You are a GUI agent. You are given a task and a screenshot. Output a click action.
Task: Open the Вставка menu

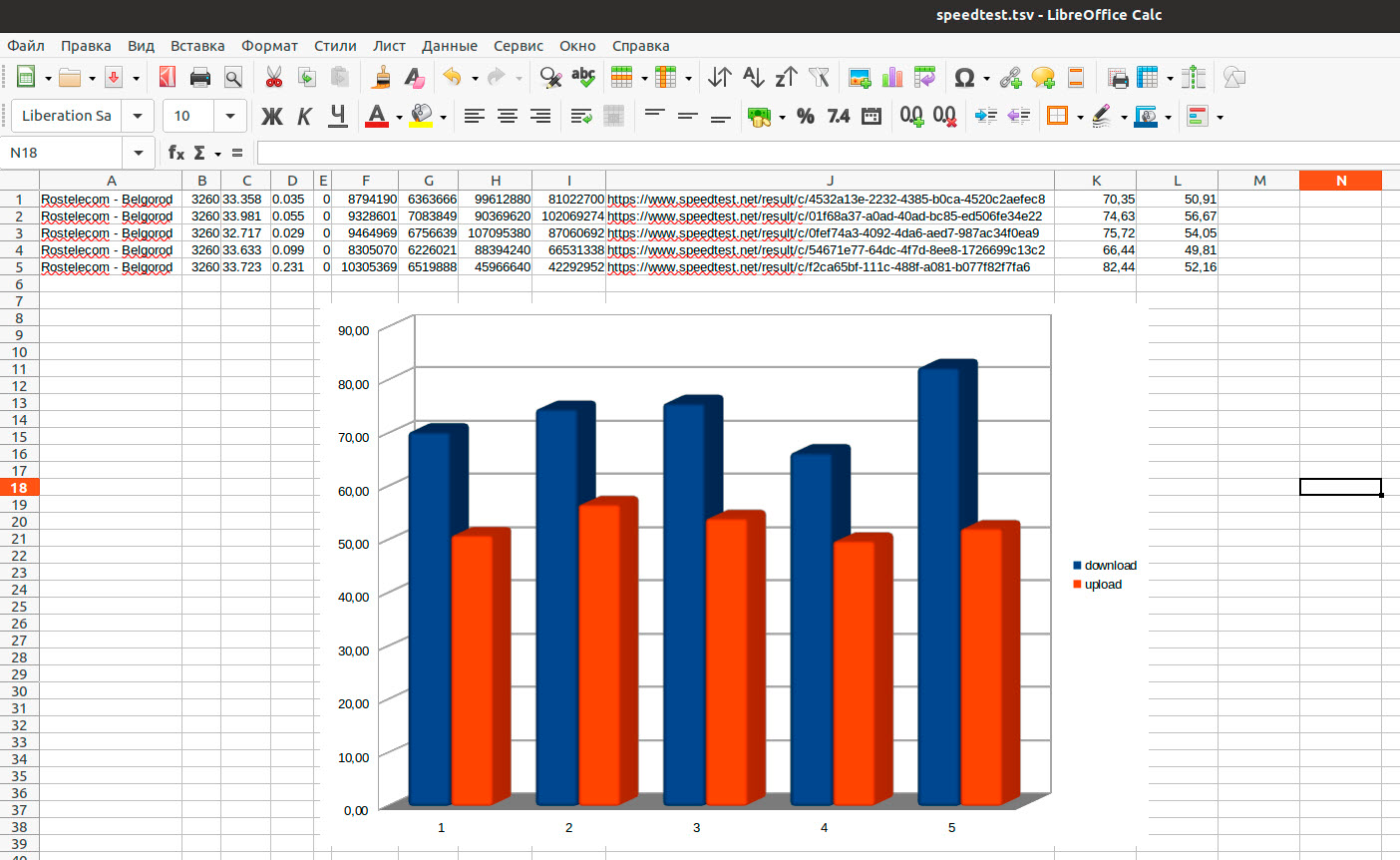(197, 46)
